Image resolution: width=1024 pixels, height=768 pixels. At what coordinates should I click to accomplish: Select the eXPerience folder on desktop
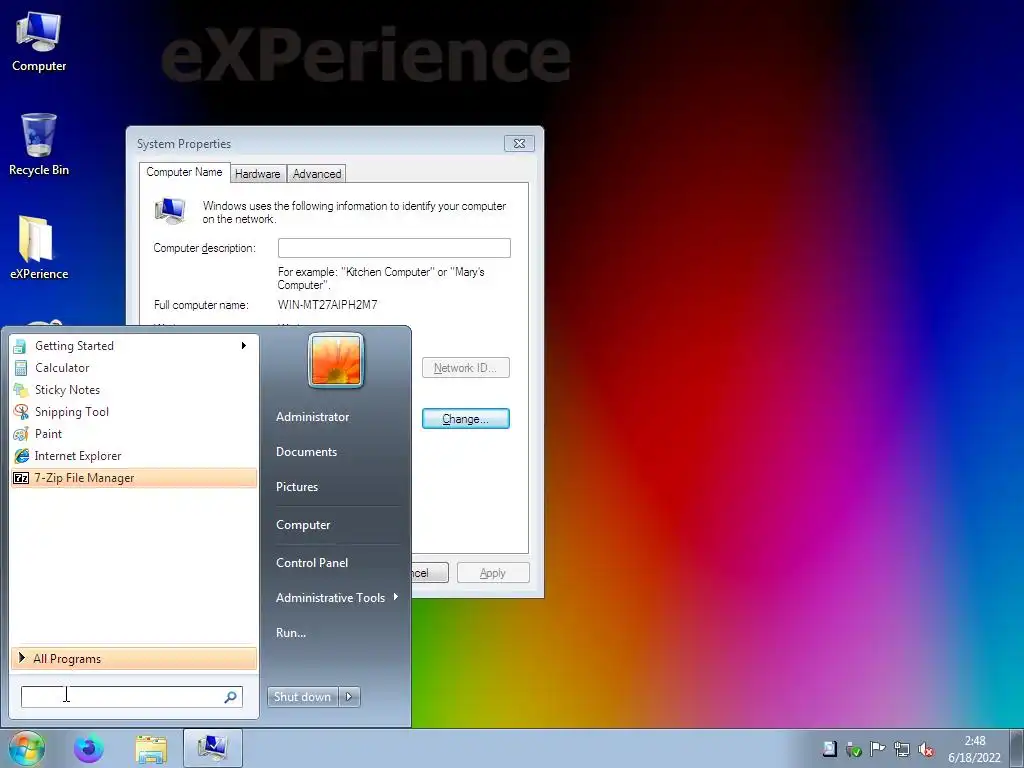[x=39, y=248]
